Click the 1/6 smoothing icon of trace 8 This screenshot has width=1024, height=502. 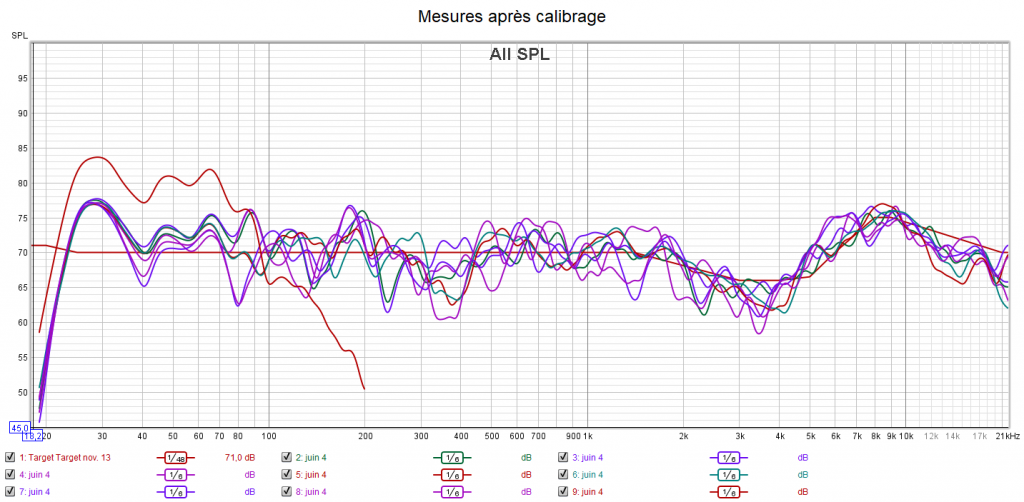pos(452,492)
